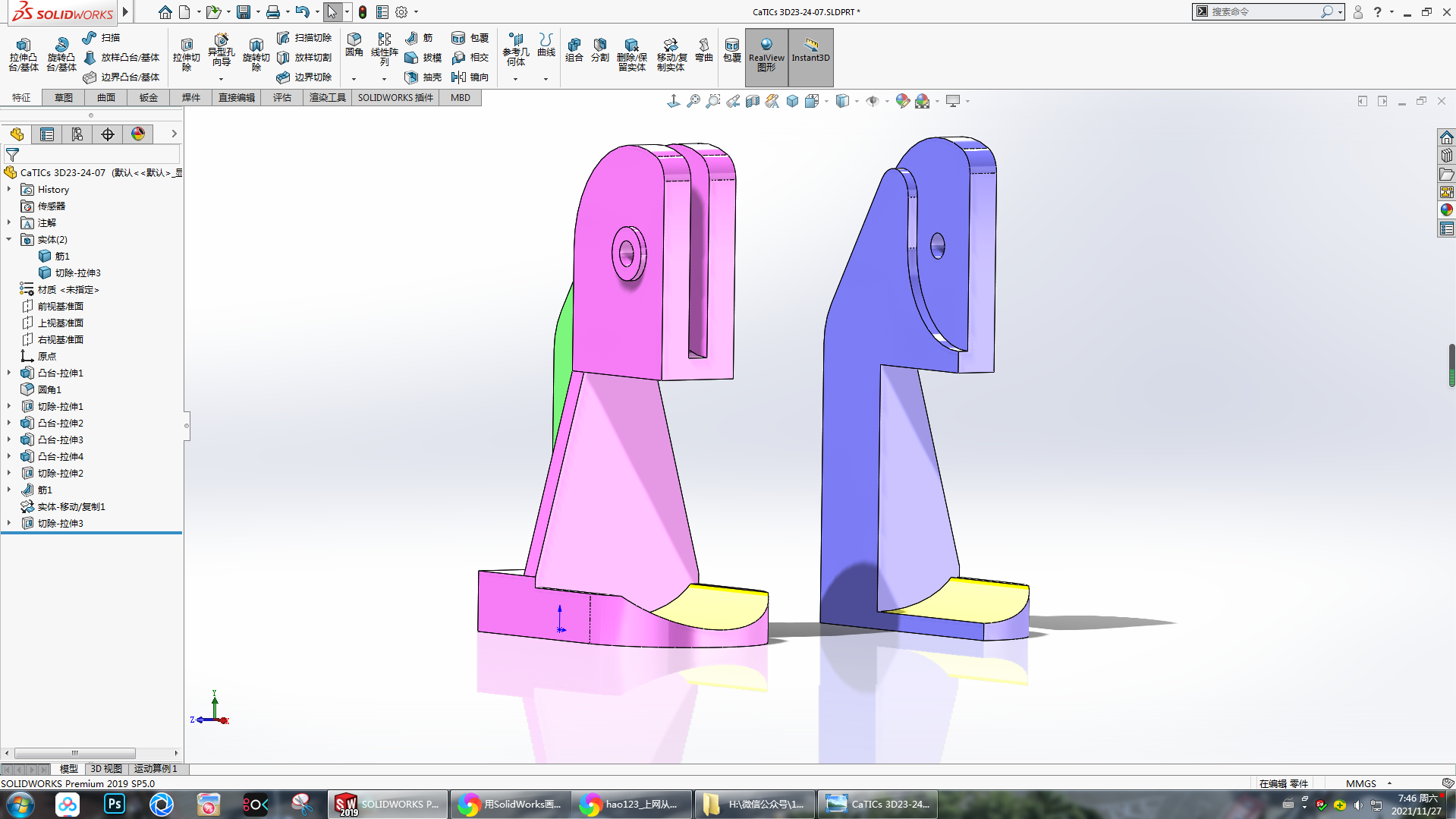The image size is (1456, 819).
Task: Click the Split (分割) tool
Action: coord(600,50)
